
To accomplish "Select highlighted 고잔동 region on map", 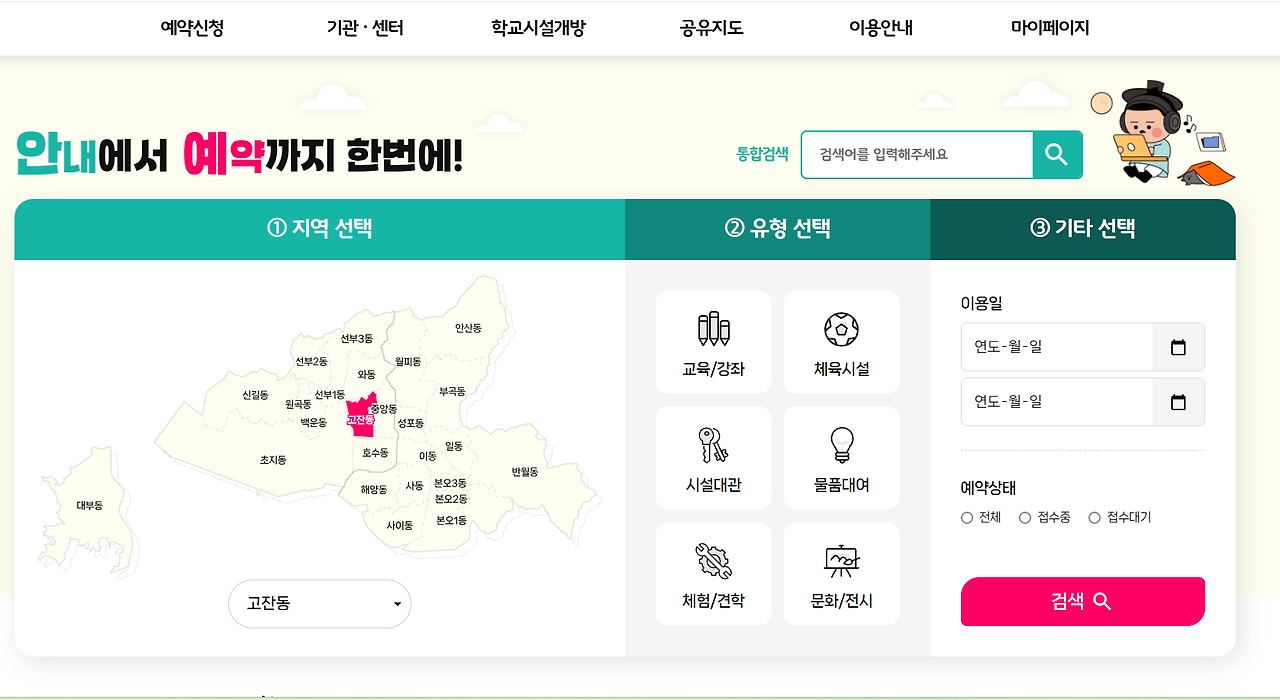I will pyautogui.click(x=360, y=416).
